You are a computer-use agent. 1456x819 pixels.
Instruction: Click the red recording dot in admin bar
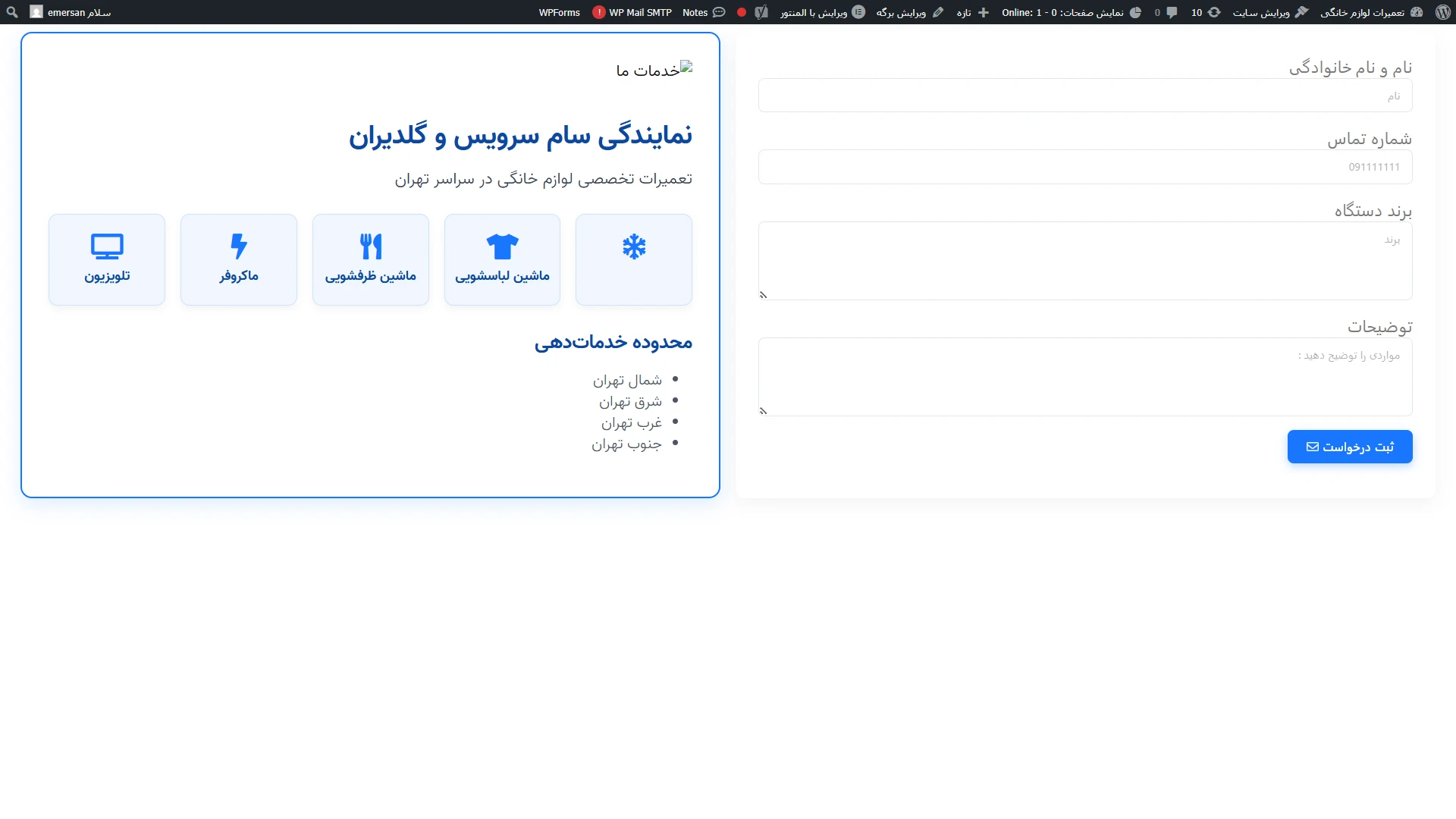coord(742,12)
